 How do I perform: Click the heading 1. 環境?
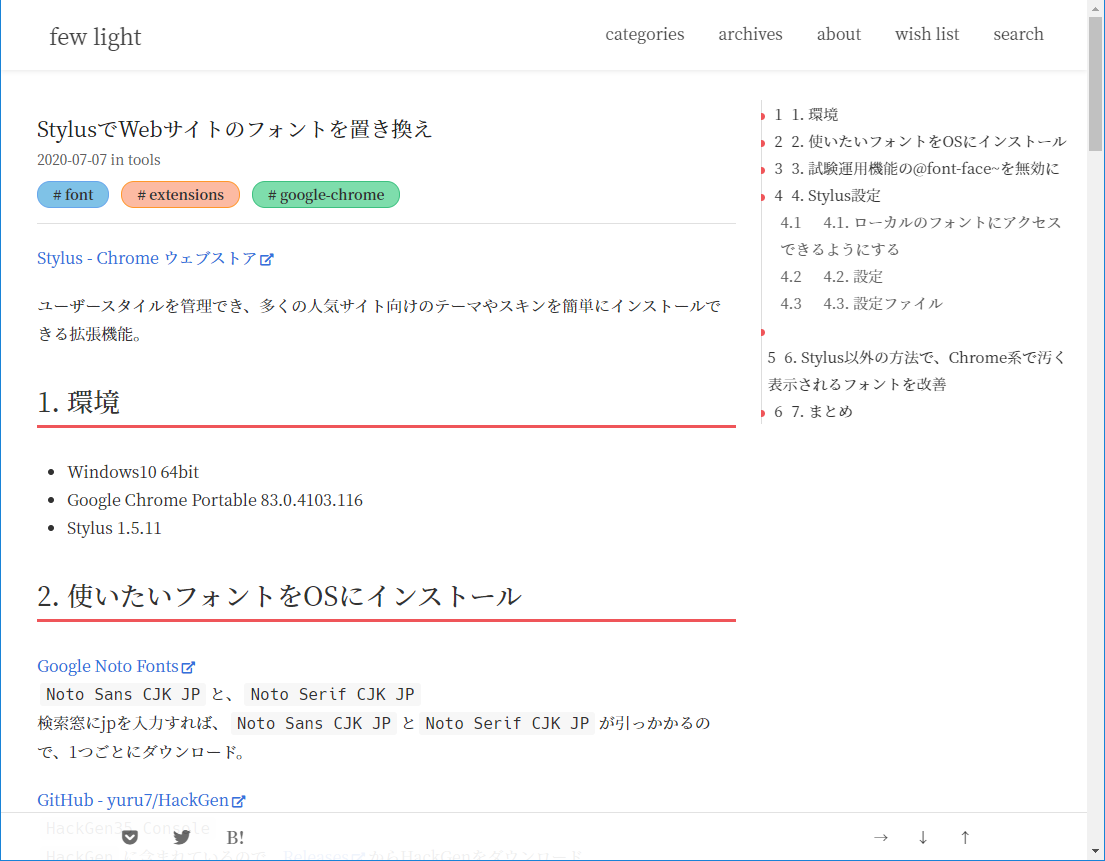click(78, 402)
